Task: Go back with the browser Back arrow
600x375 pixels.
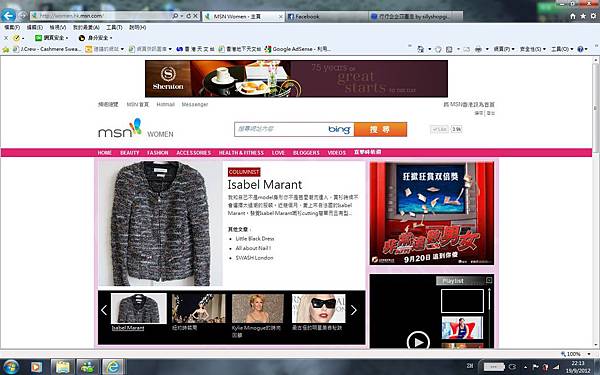Action: [8, 16]
